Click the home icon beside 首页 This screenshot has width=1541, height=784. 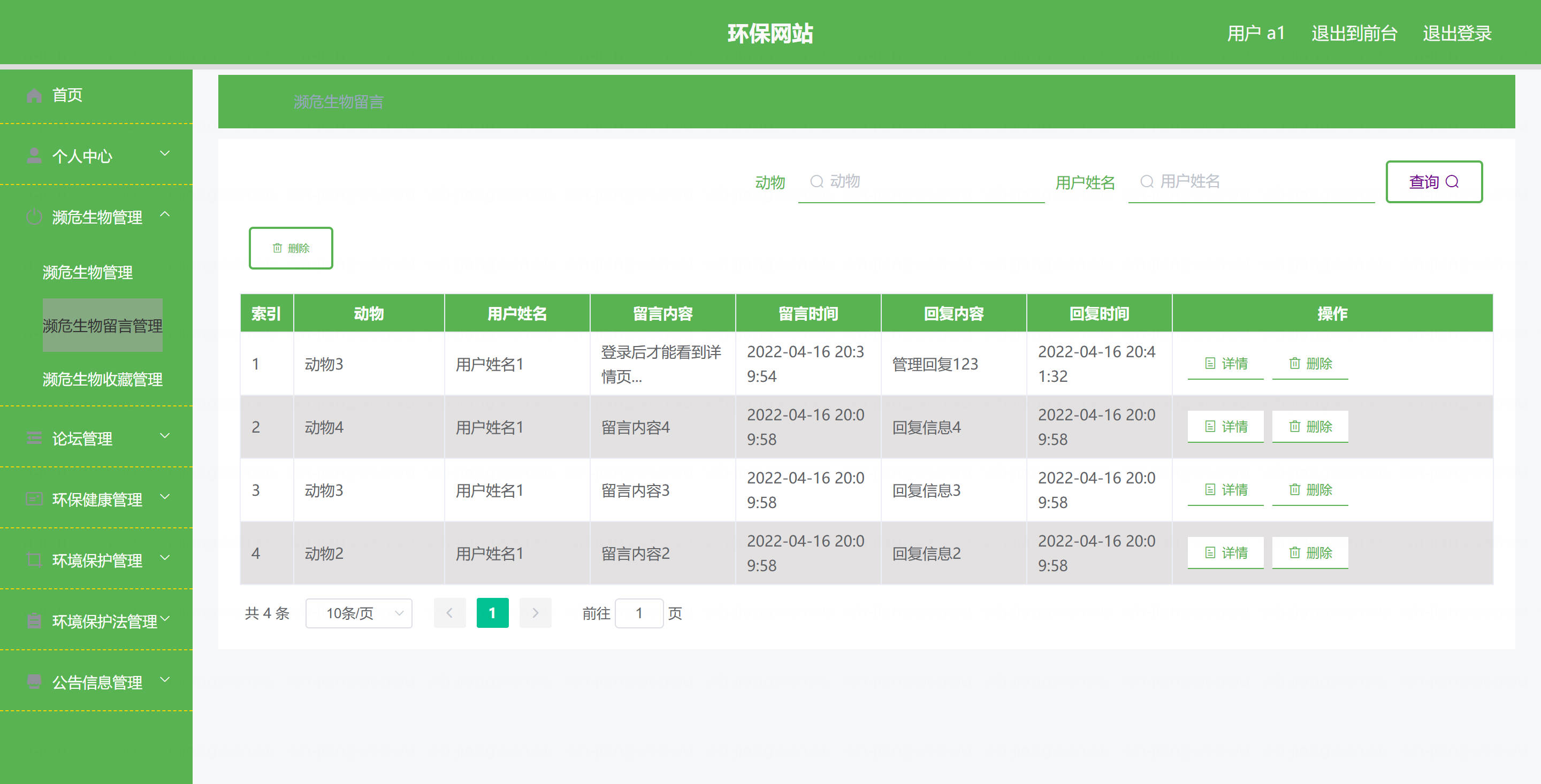point(34,95)
